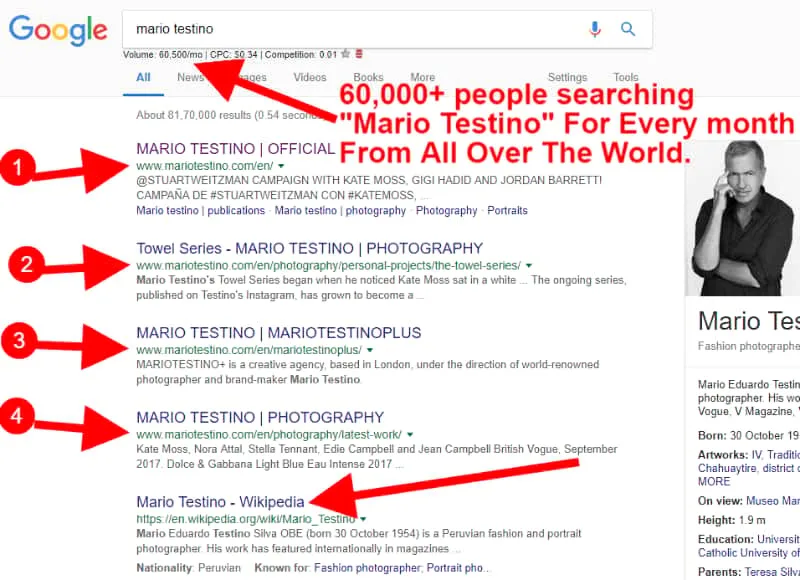Image resolution: width=800 pixels, height=580 pixels.
Task: Open Mario testino | publications sitelink
Action: (x=201, y=211)
